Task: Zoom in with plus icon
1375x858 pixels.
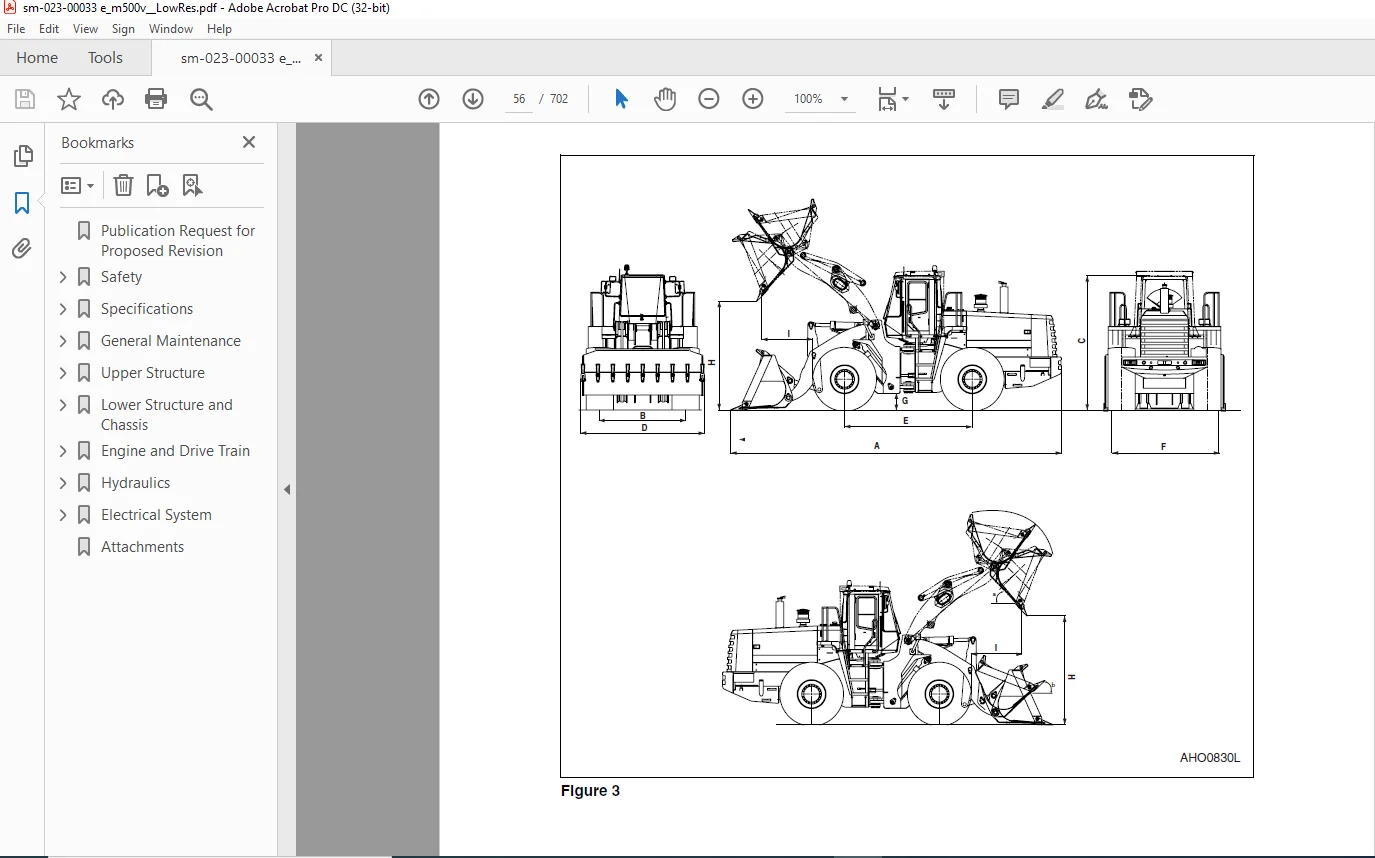Action: (x=753, y=99)
